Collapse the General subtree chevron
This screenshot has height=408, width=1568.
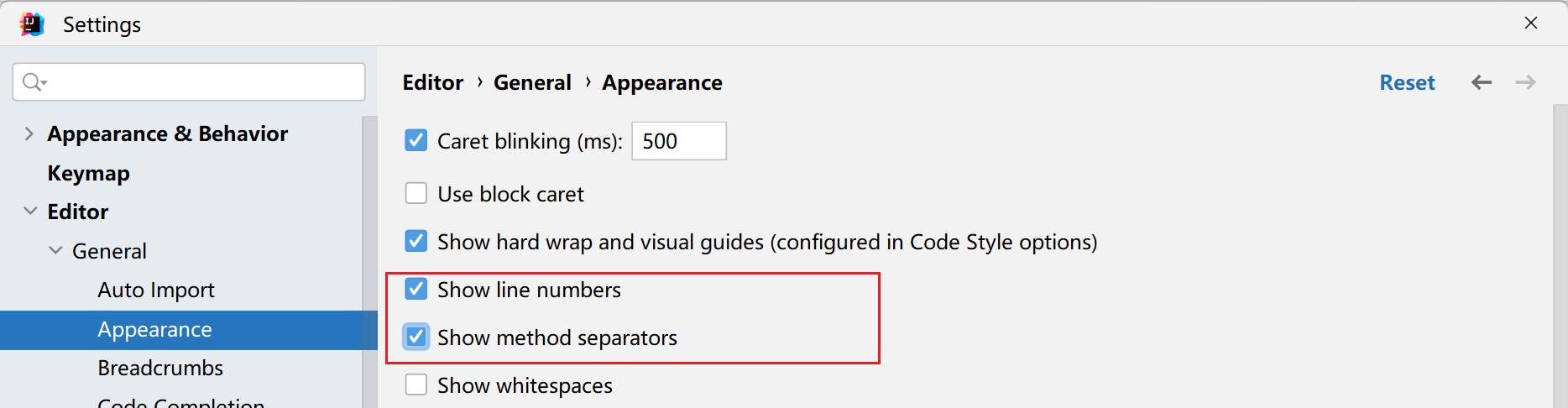coord(55,251)
